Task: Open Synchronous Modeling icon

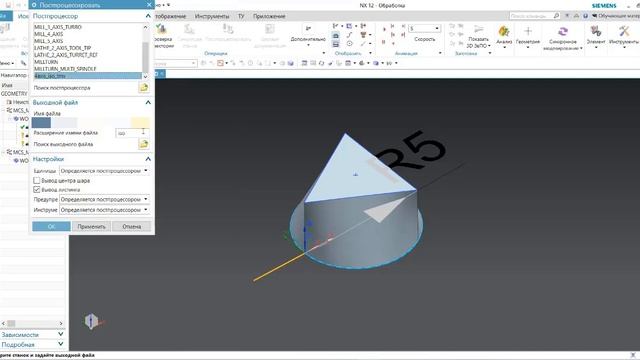Action: point(563,31)
